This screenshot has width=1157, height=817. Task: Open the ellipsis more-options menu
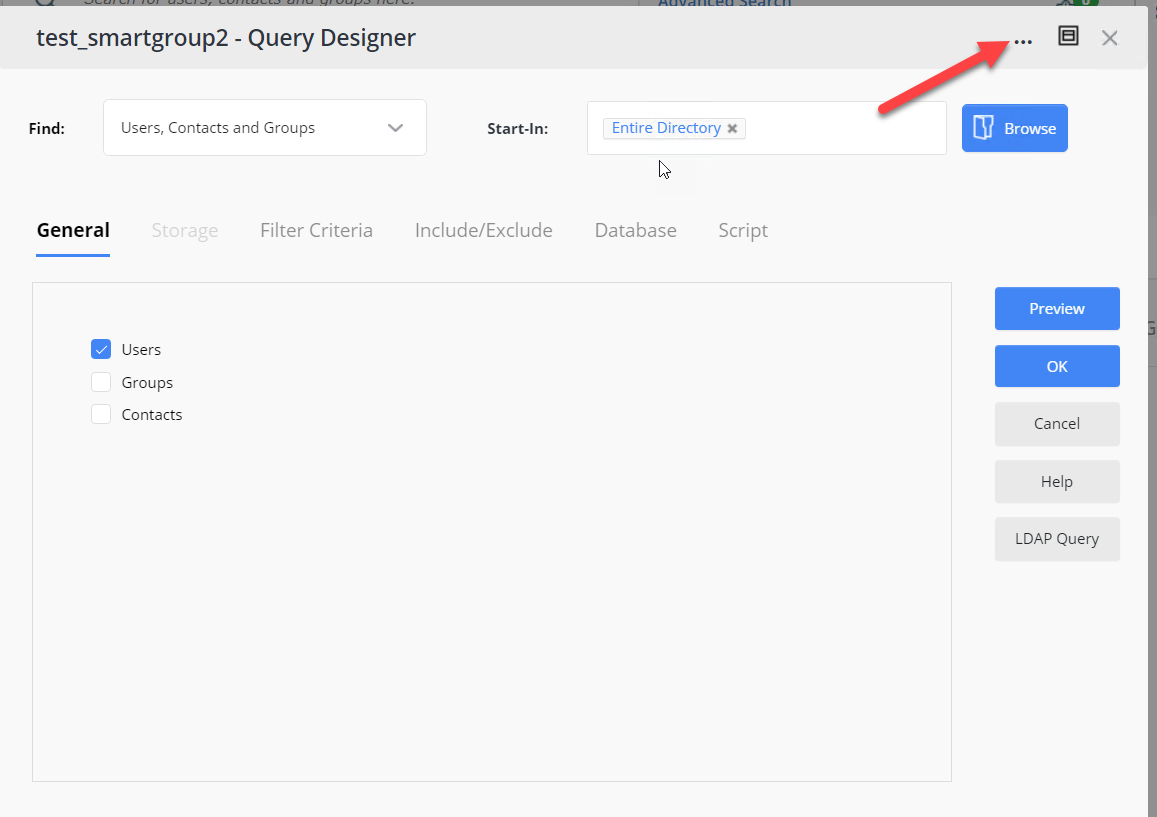[x=1023, y=41]
